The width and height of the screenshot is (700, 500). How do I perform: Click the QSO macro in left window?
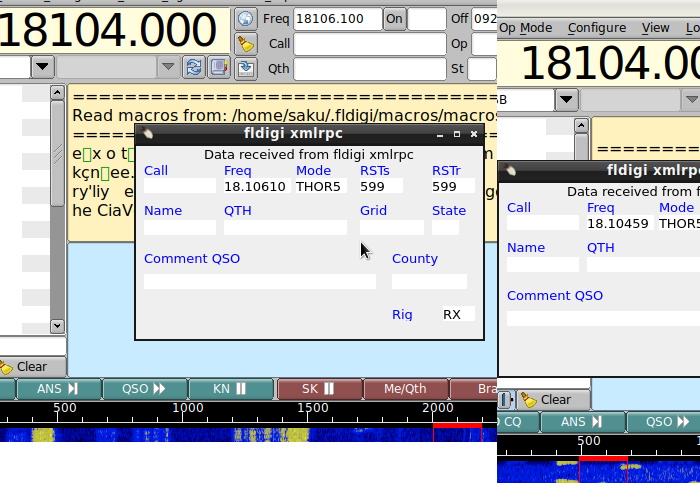145,389
